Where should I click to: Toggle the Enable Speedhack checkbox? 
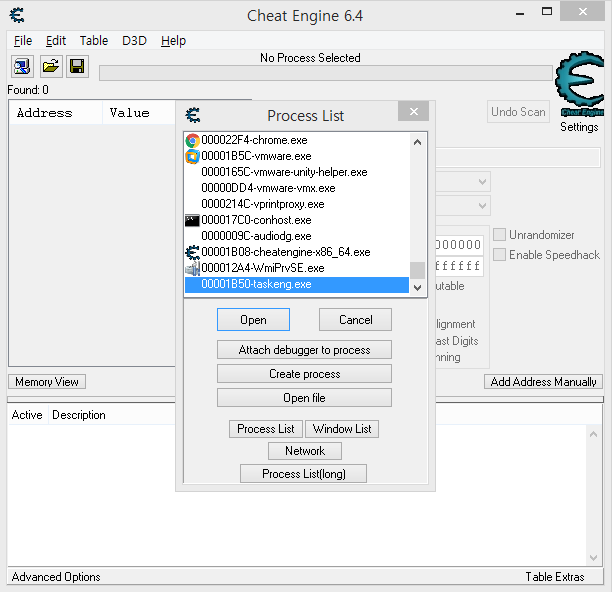500,254
